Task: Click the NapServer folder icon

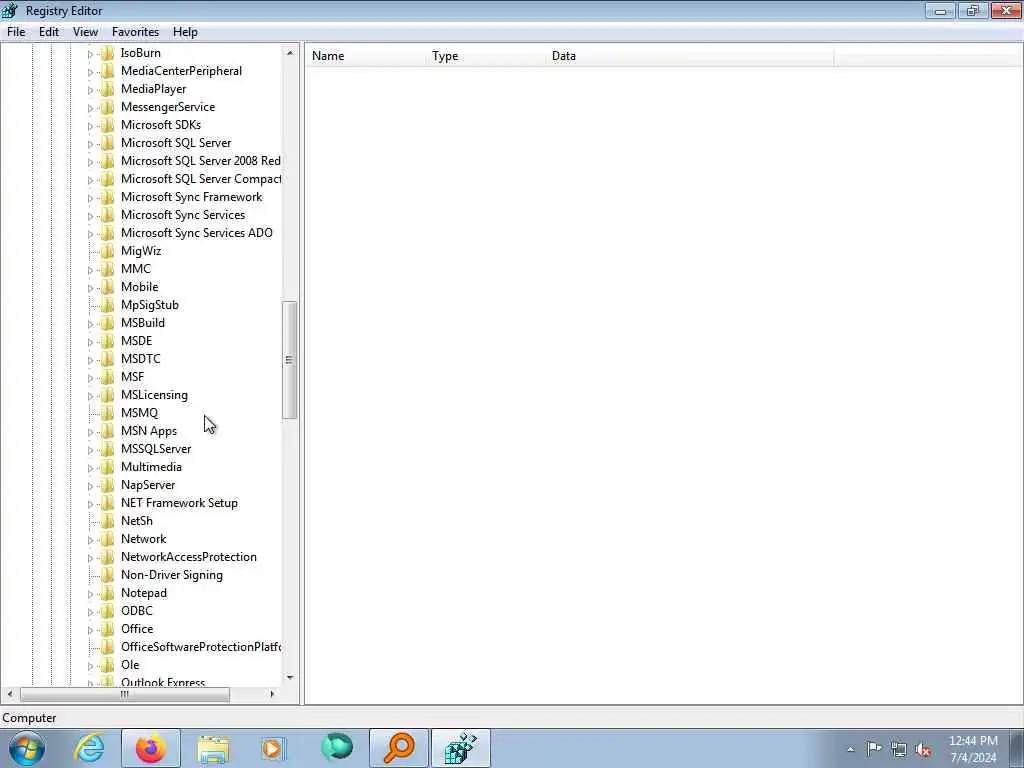Action: (x=108, y=485)
